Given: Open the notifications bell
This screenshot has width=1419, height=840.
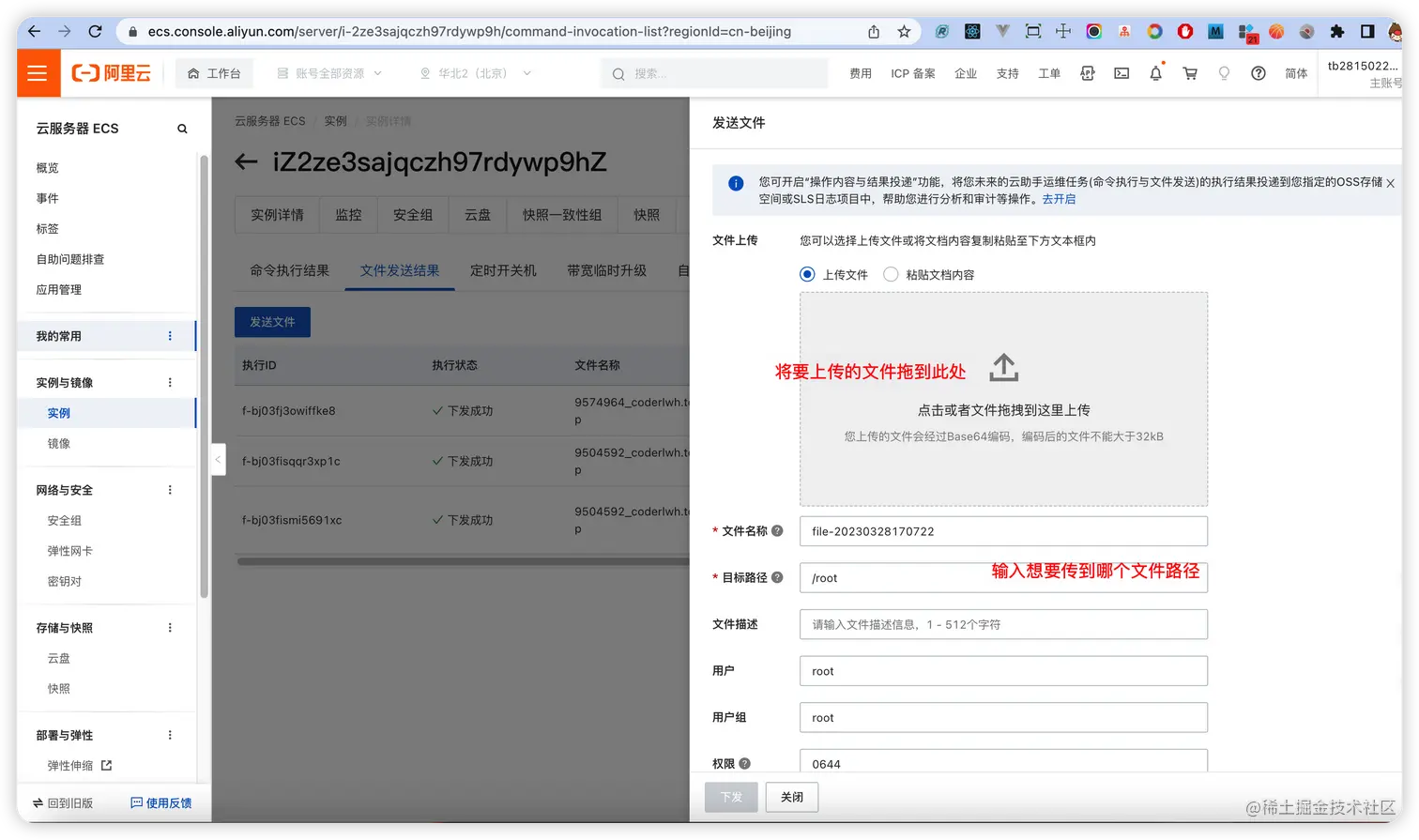Looking at the screenshot, I should [x=1155, y=73].
